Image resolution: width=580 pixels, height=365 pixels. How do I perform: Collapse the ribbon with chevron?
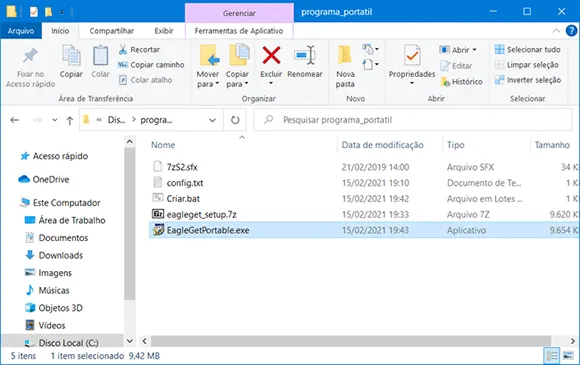(x=556, y=31)
